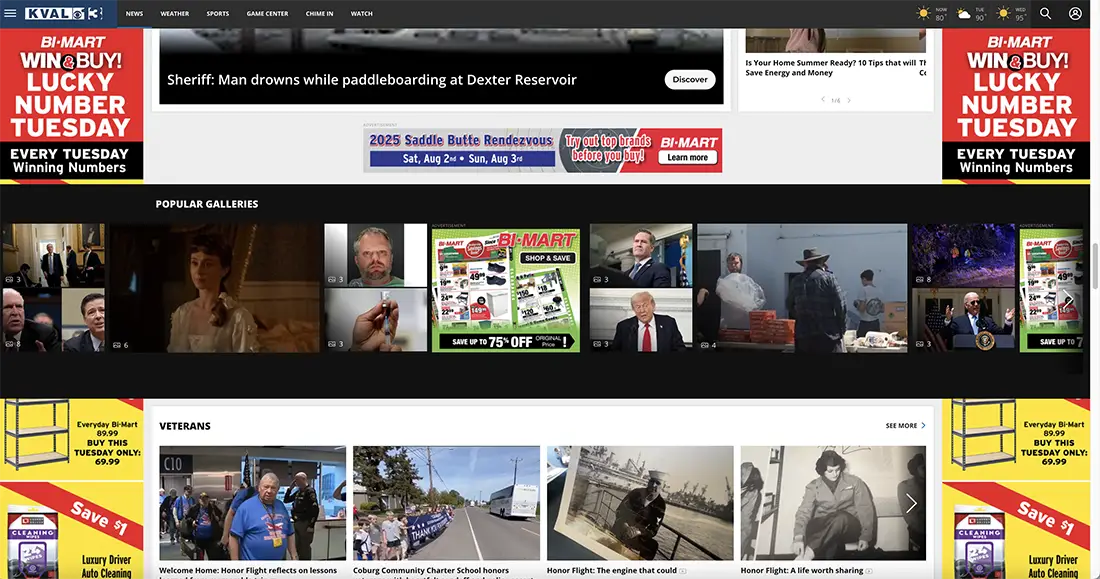Open the man in cowboy hat gallery

pyautogui.click(x=802, y=288)
